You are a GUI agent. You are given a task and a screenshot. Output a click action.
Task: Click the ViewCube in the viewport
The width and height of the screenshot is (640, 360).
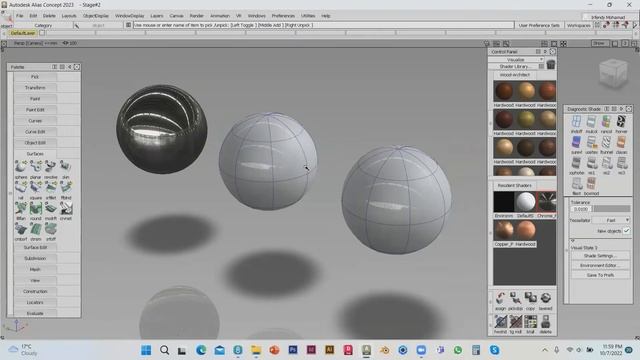point(613,73)
